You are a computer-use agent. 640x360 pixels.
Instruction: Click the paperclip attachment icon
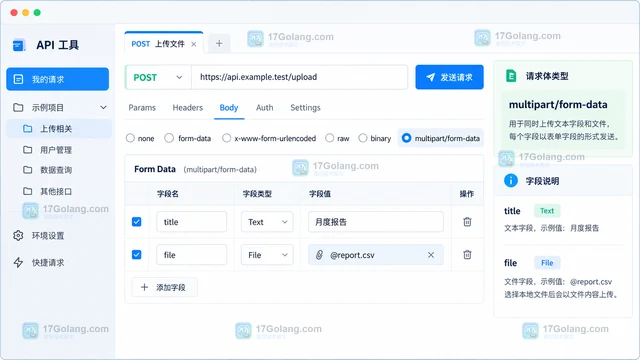(x=320, y=255)
